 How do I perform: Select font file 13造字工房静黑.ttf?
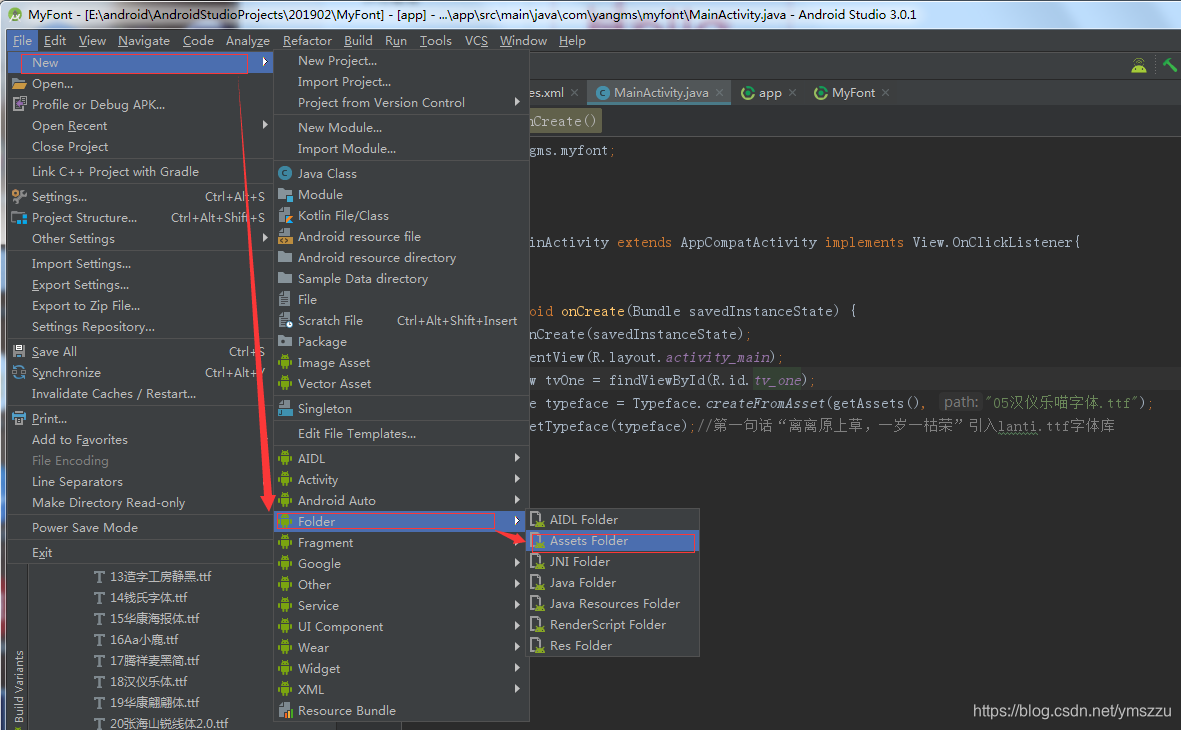point(160,576)
